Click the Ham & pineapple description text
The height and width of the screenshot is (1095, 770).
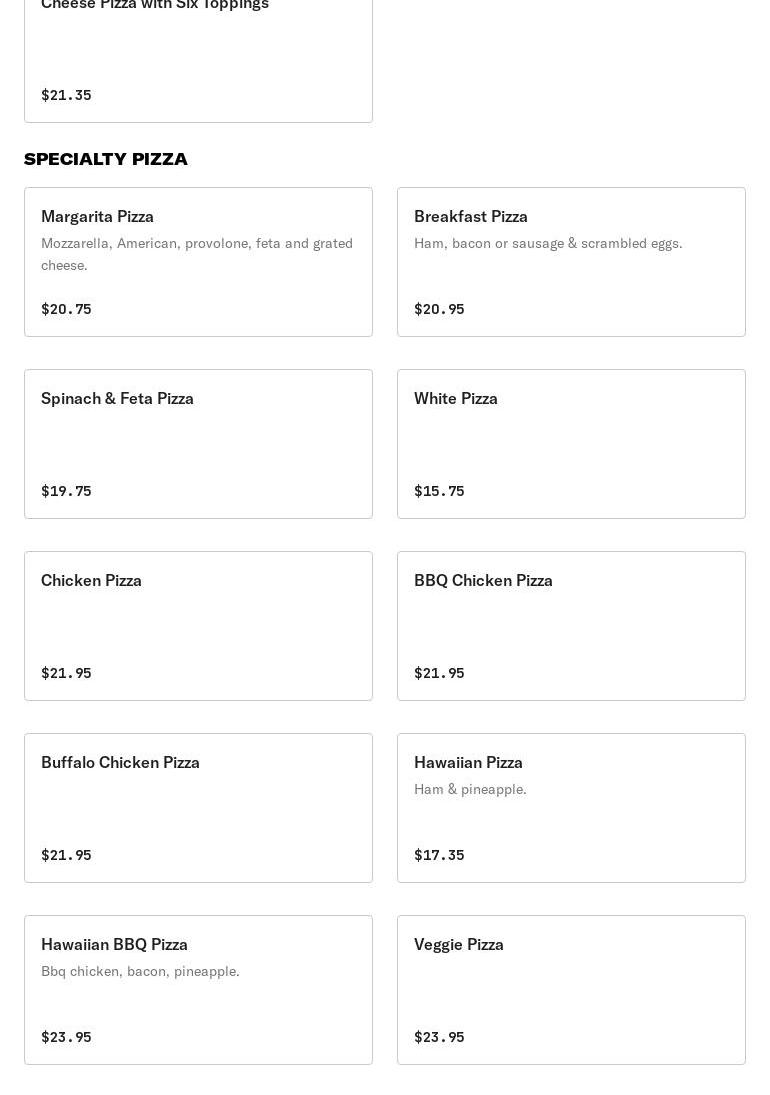coord(471,789)
